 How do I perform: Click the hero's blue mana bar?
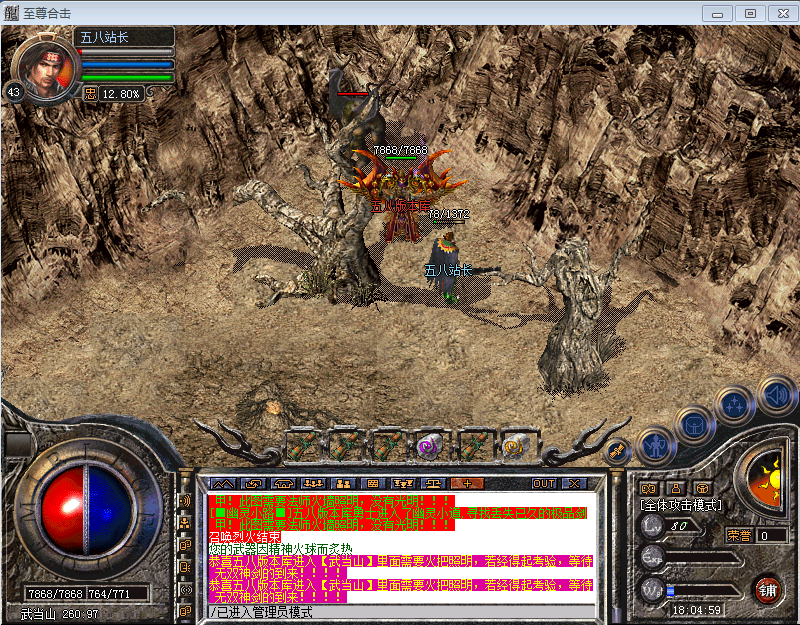(127, 65)
